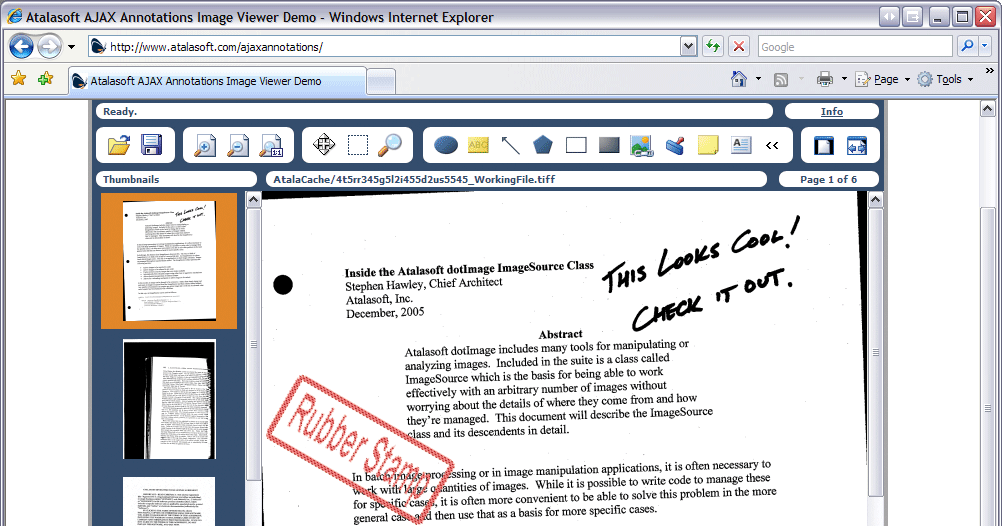The image size is (1002, 526).
Task: Choose the magnifying glass zoom tool
Action: click(x=390, y=145)
